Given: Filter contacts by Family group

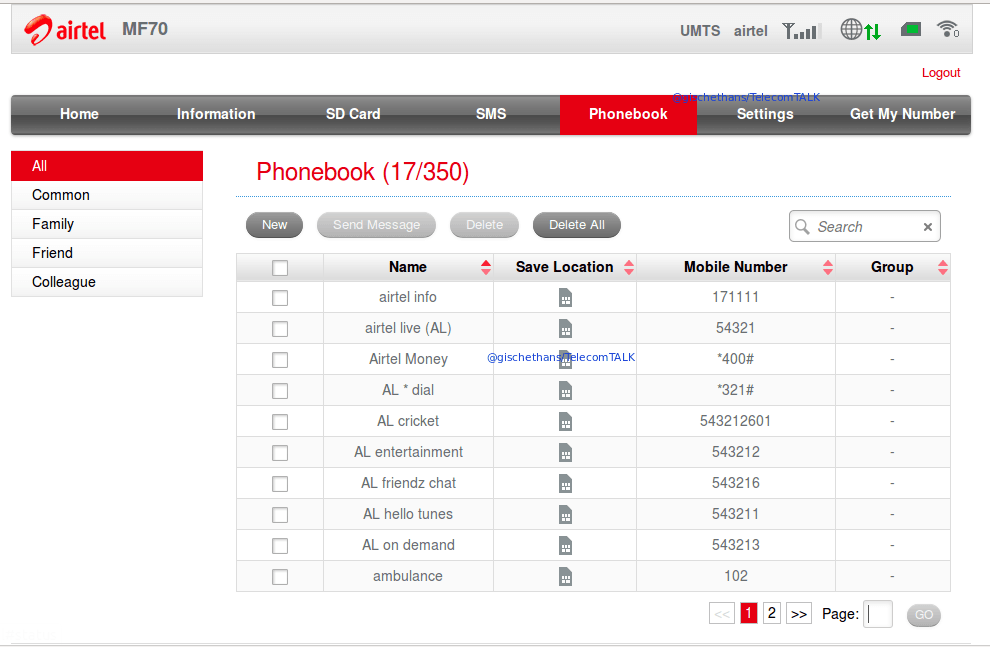Looking at the screenshot, I should tap(107, 224).
